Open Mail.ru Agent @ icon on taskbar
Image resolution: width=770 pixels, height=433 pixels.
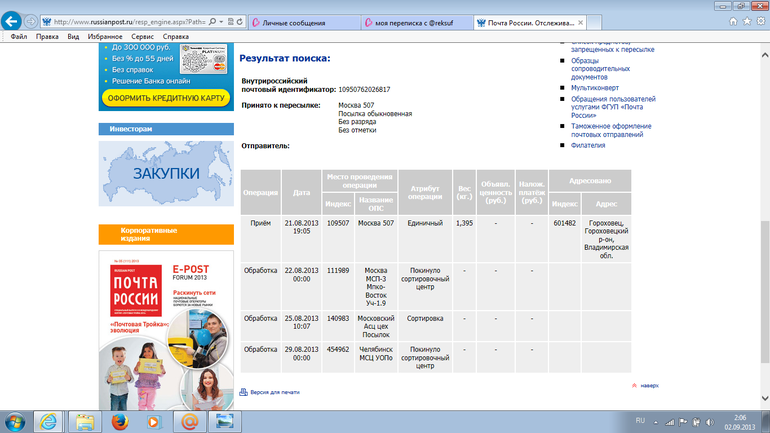tap(189, 422)
